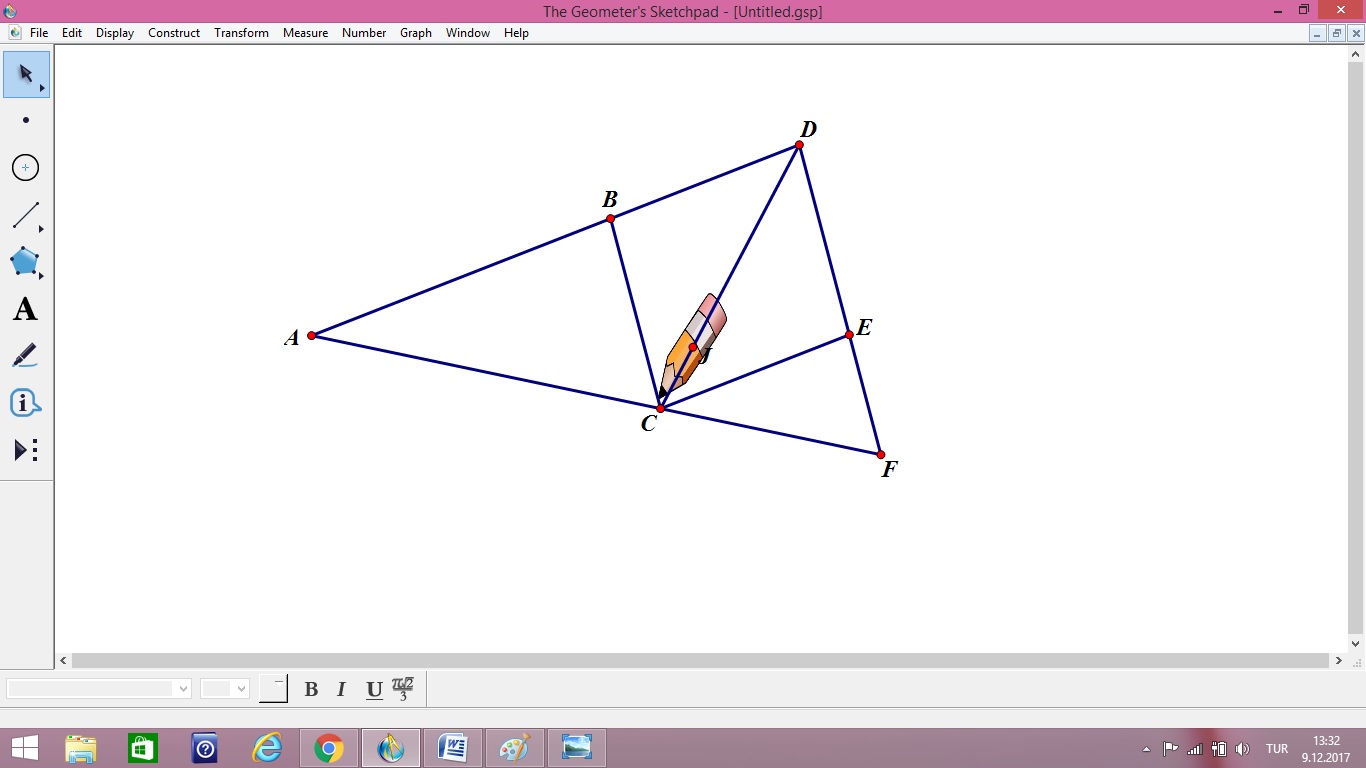Open the font family dropdown

[x=181, y=689]
